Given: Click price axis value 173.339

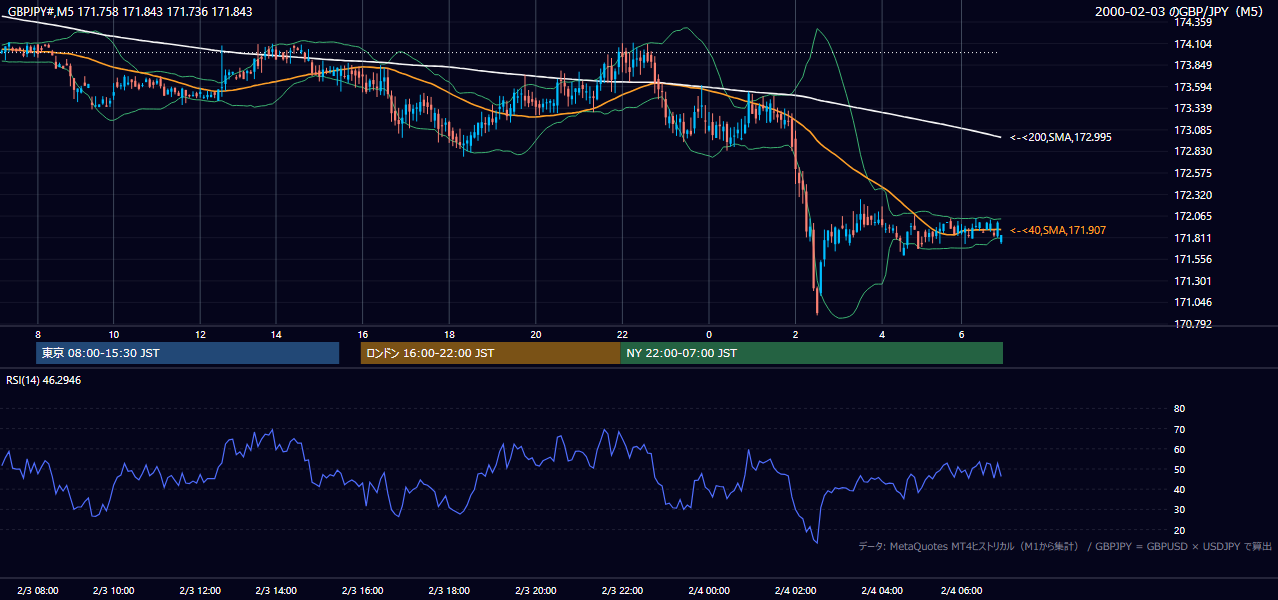Looking at the screenshot, I should pos(1192,108).
